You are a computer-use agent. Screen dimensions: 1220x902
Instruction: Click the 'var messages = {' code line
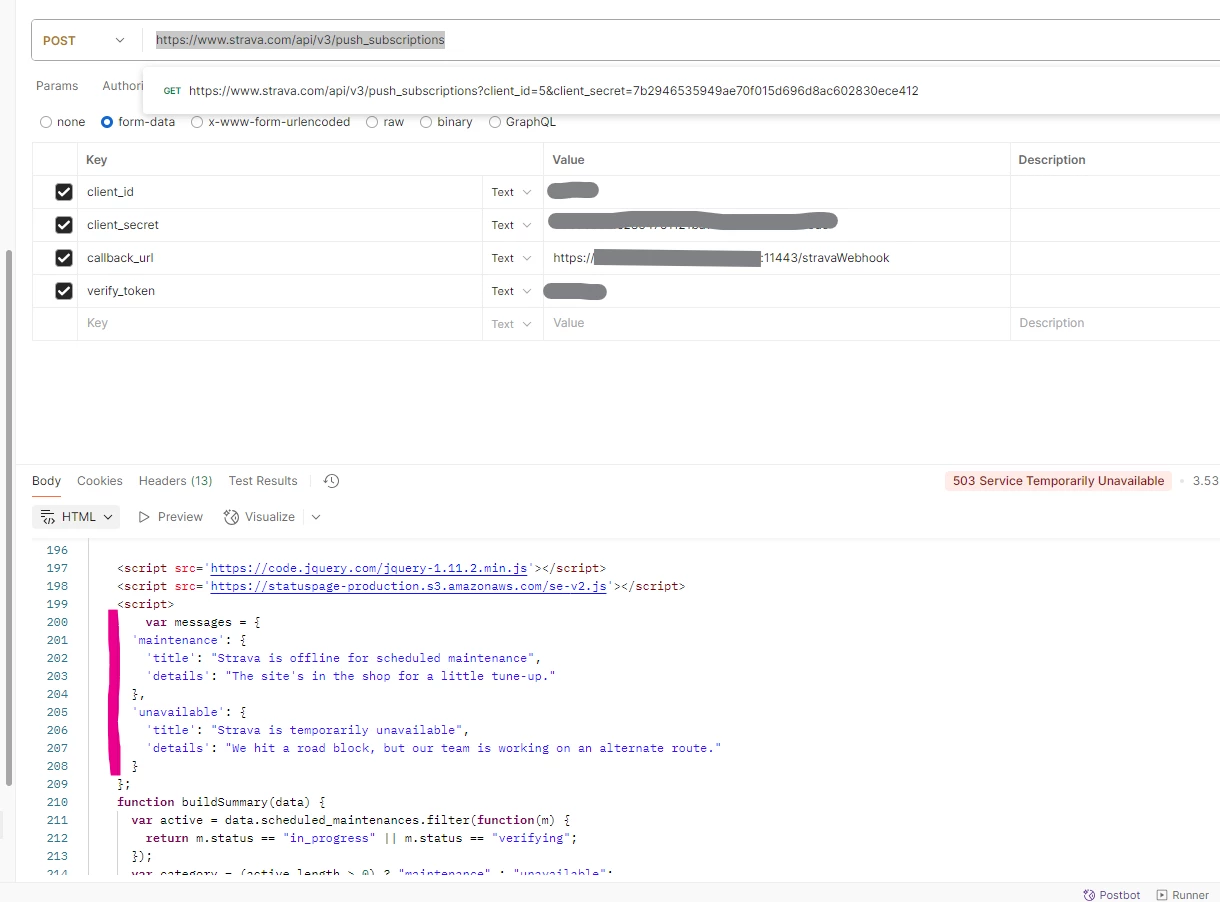pyautogui.click(x=203, y=622)
